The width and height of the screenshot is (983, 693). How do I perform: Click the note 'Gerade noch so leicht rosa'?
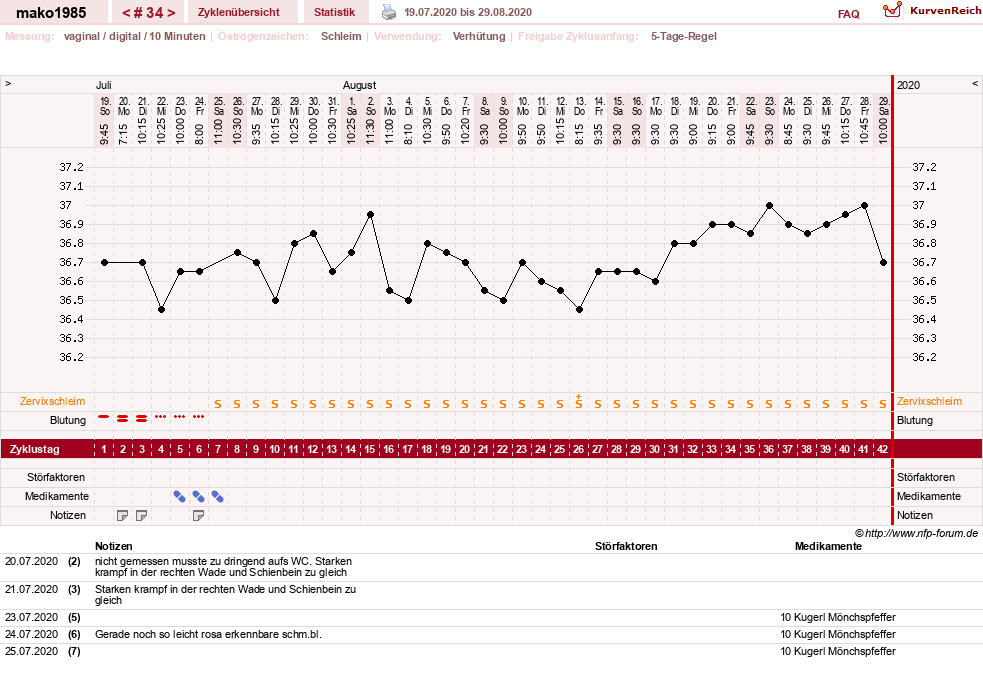pos(208,635)
